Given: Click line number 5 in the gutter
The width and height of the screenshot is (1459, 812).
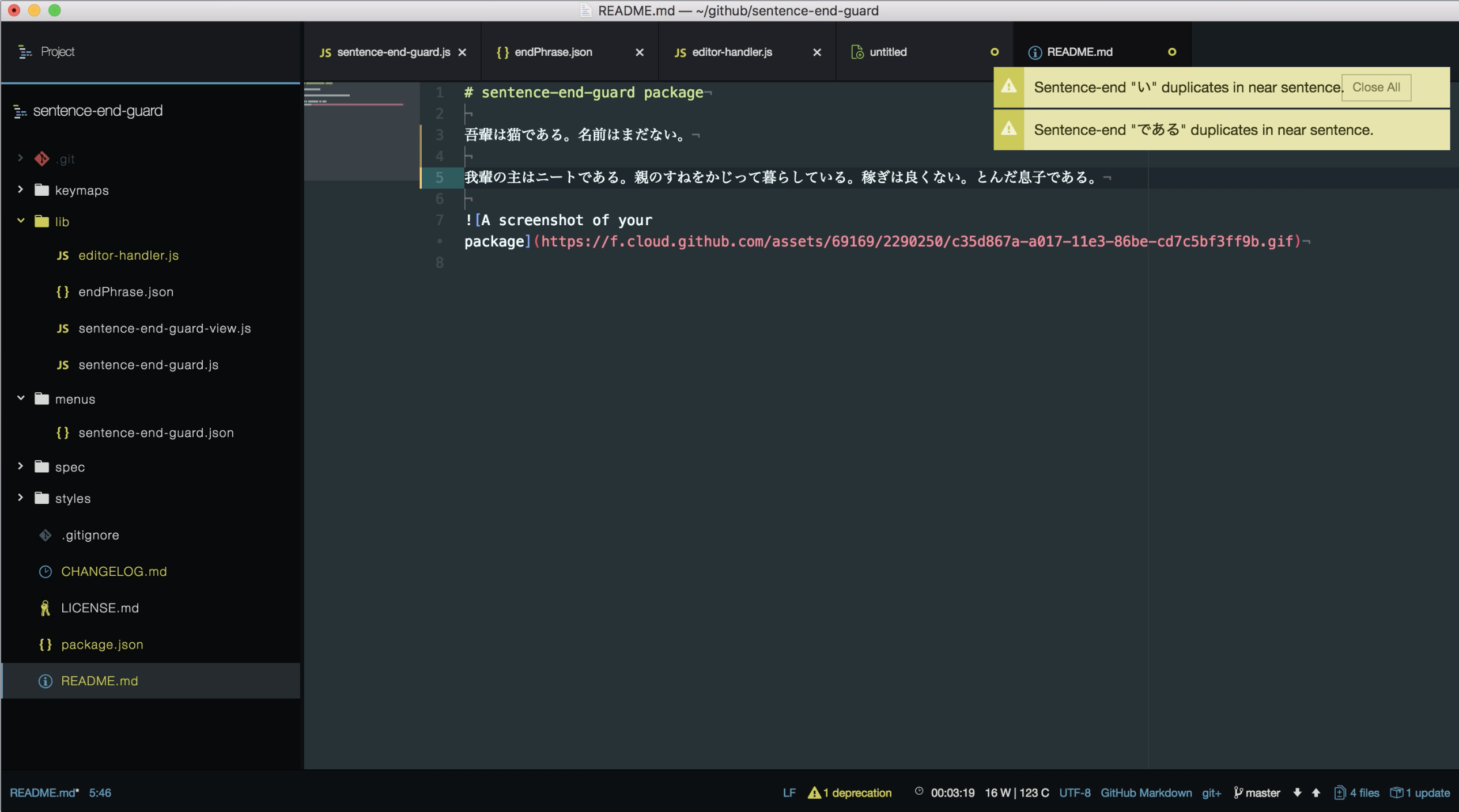Looking at the screenshot, I should (x=440, y=177).
